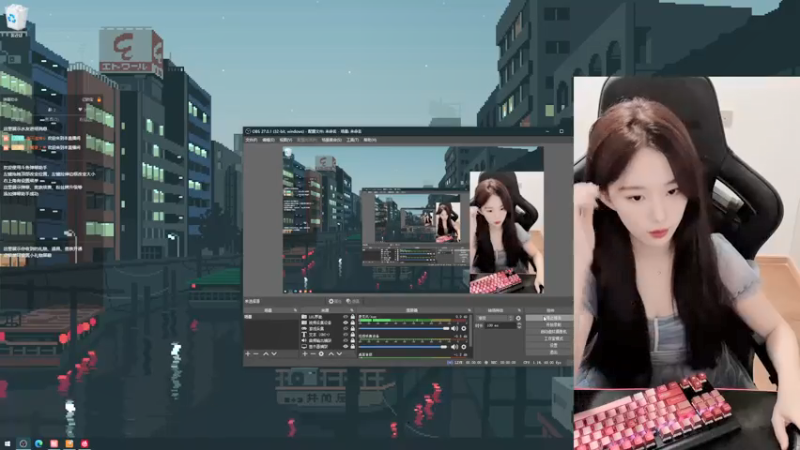This screenshot has height=450, width=800.
Task: Open second mixer channel settings gear
Action: coord(464,347)
